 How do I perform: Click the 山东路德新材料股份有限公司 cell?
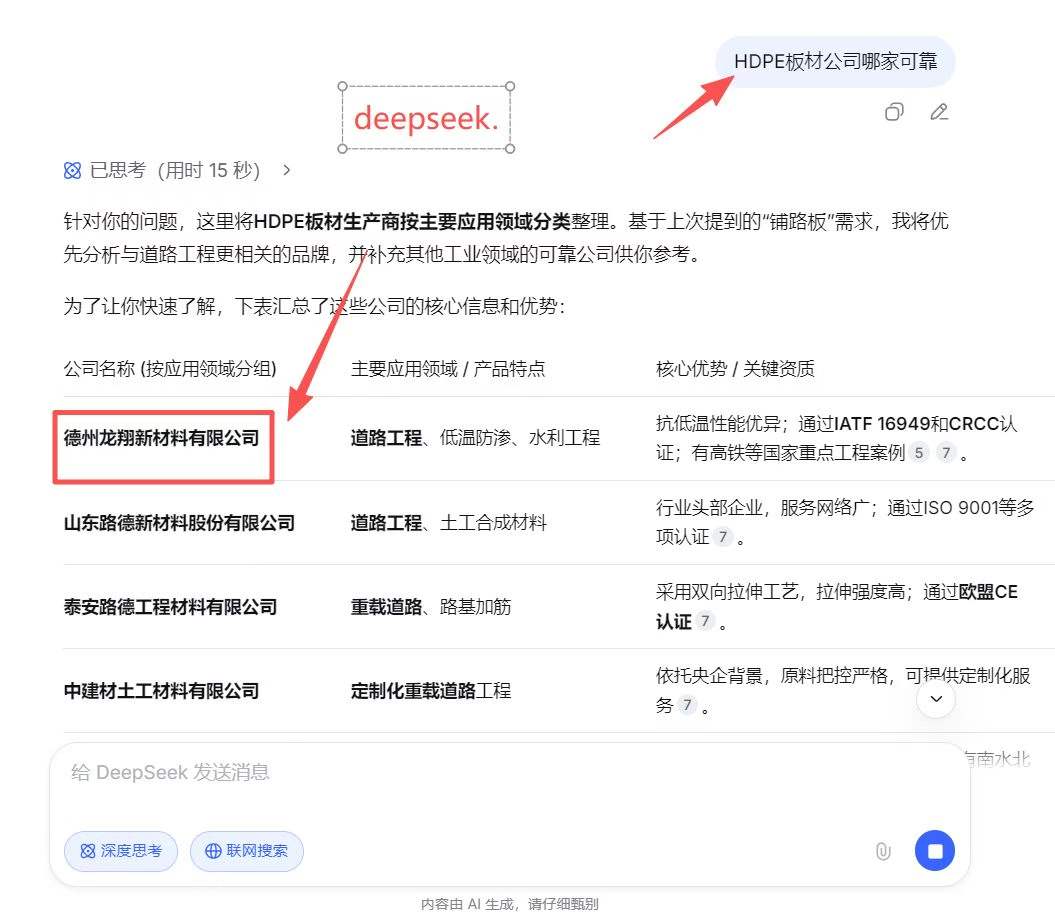point(179,523)
